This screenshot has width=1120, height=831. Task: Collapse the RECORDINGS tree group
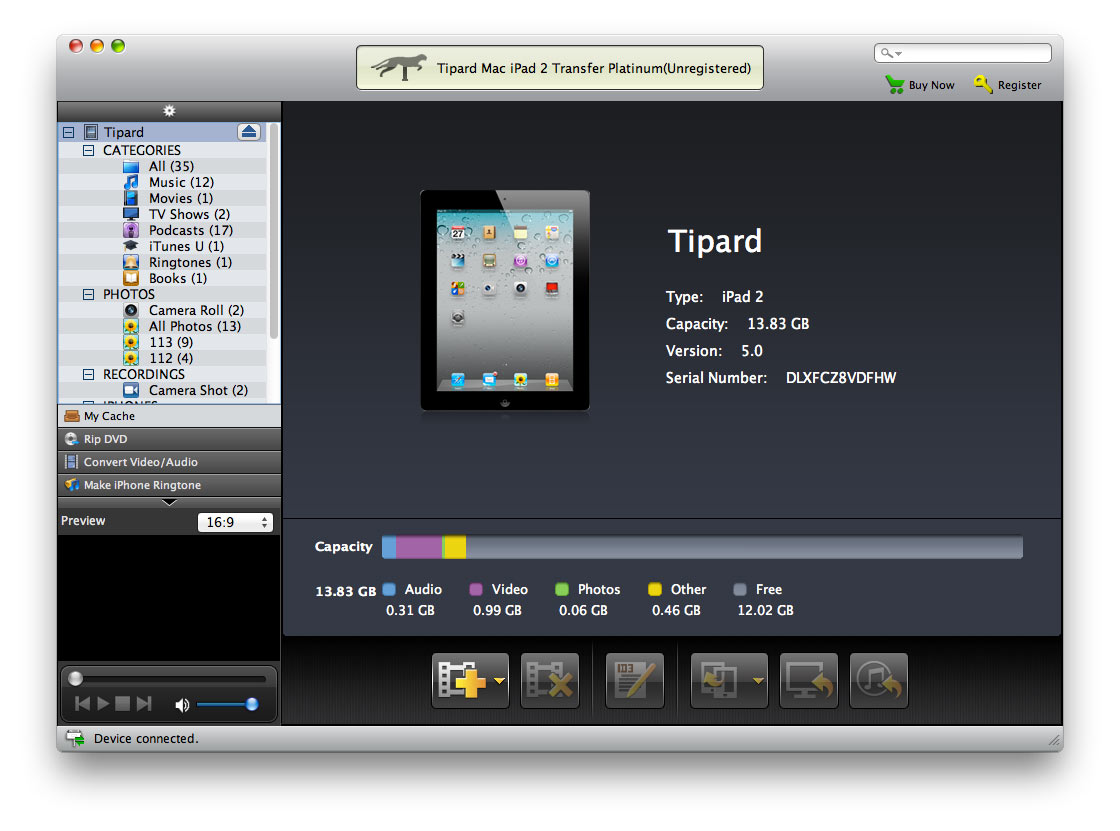(89, 374)
